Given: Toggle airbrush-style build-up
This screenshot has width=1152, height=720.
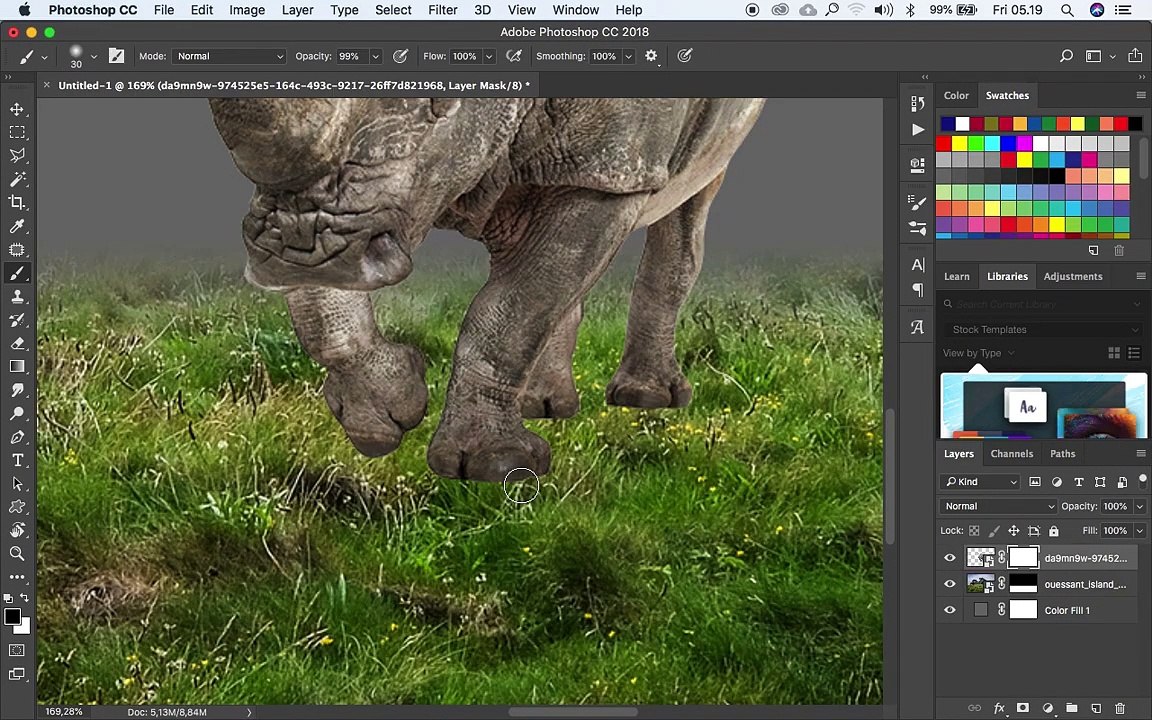Looking at the screenshot, I should pyautogui.click(x=514, y=56).
